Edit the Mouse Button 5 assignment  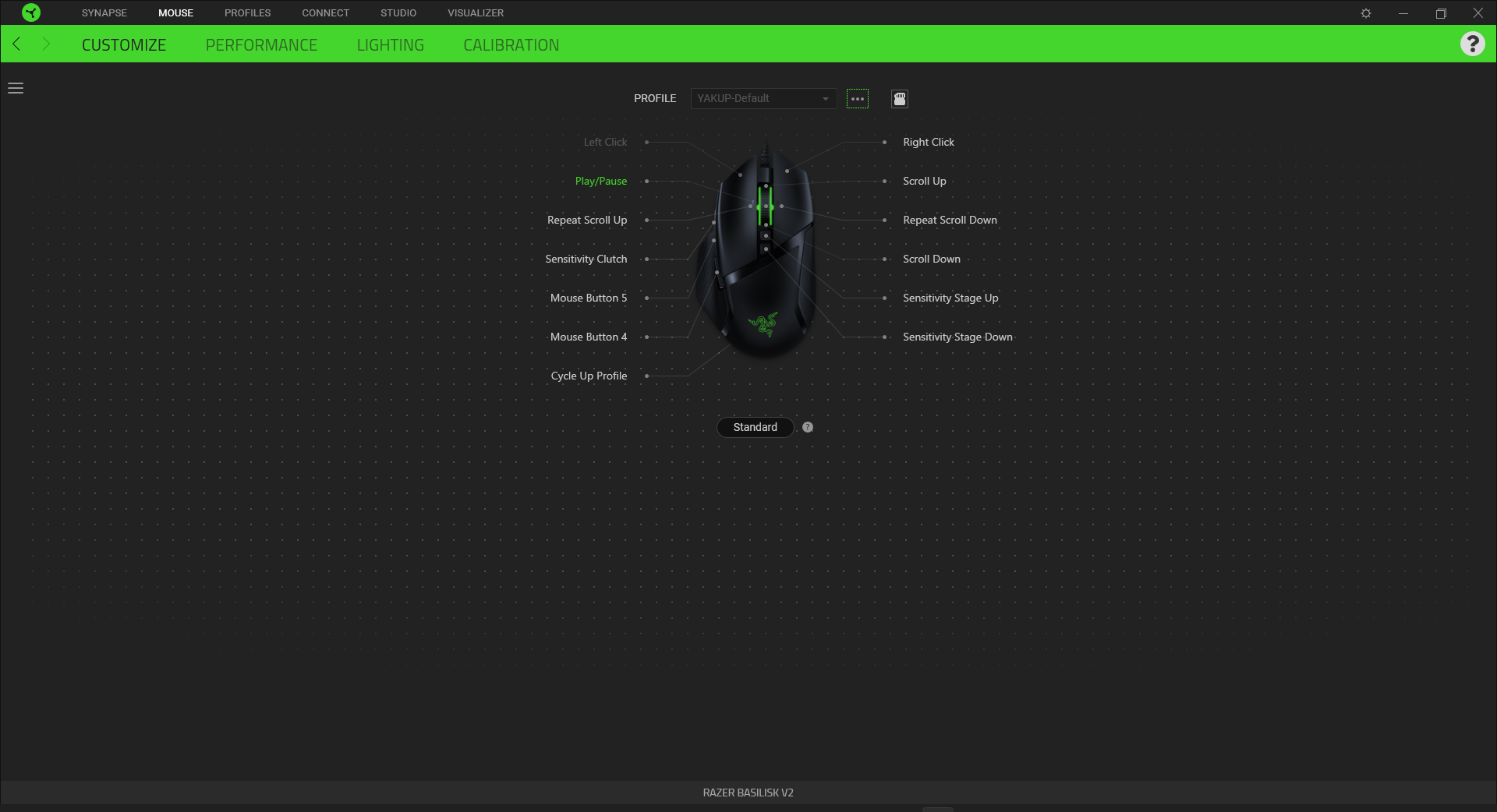tap(589, 298)
